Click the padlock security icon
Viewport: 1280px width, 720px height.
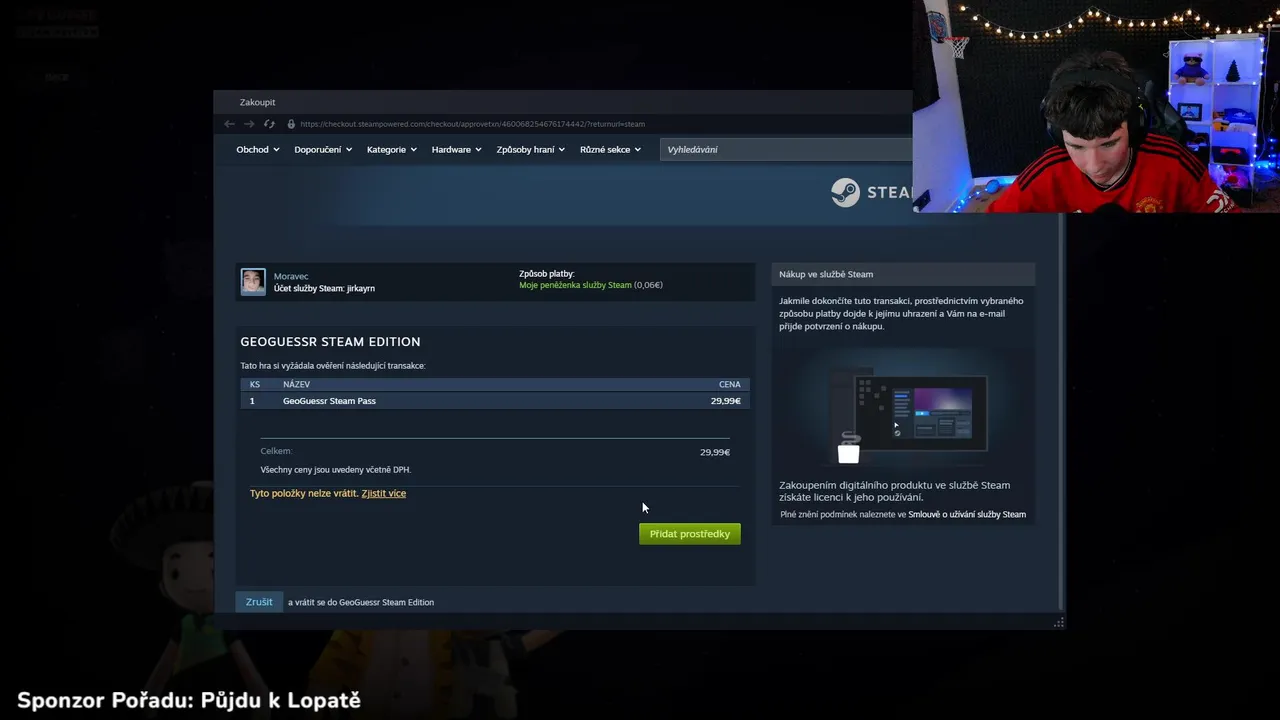[x=291, y=124]
